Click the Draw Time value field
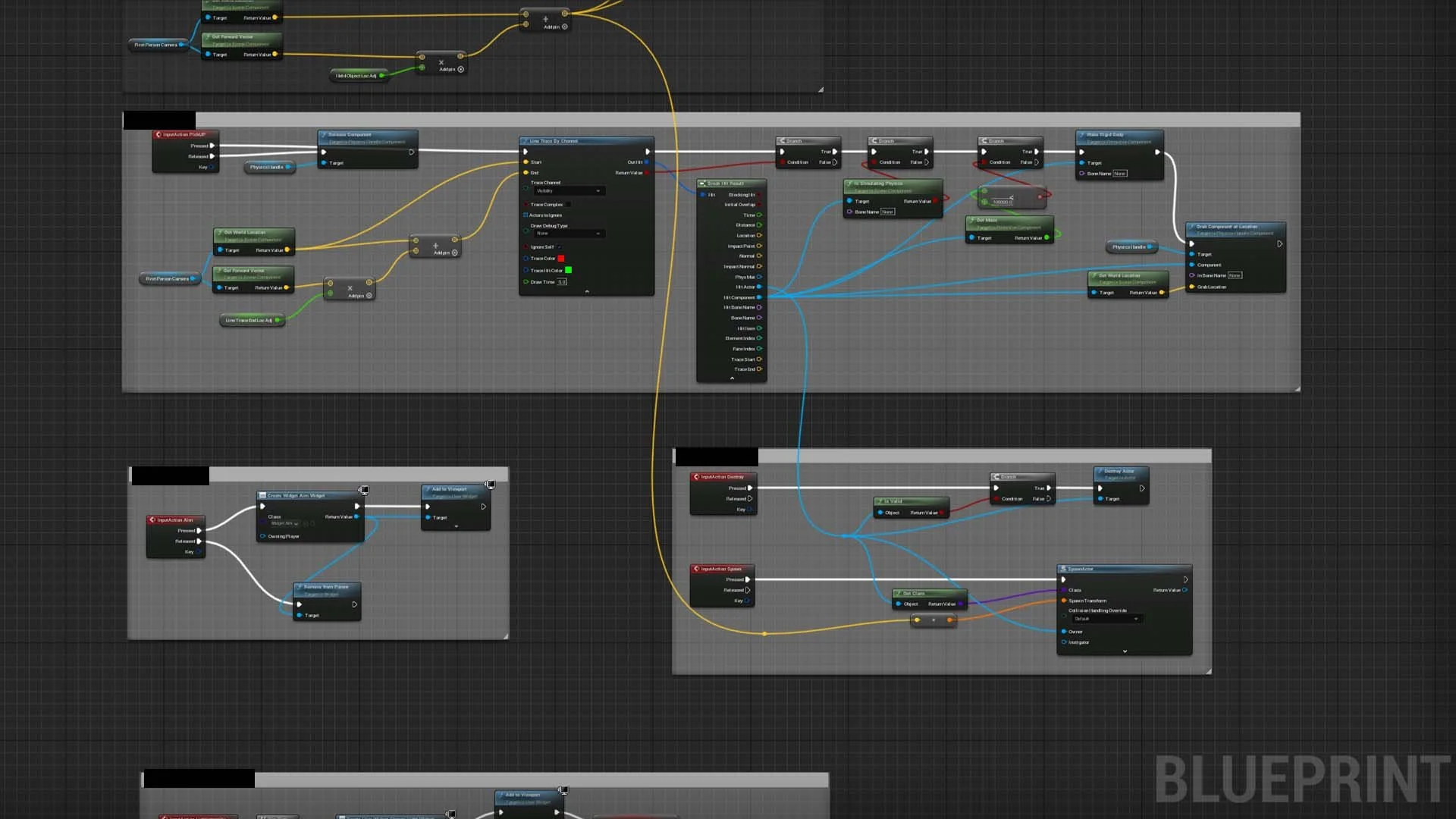The width and height of the screenshot is (1456, 819). [562, 282]
